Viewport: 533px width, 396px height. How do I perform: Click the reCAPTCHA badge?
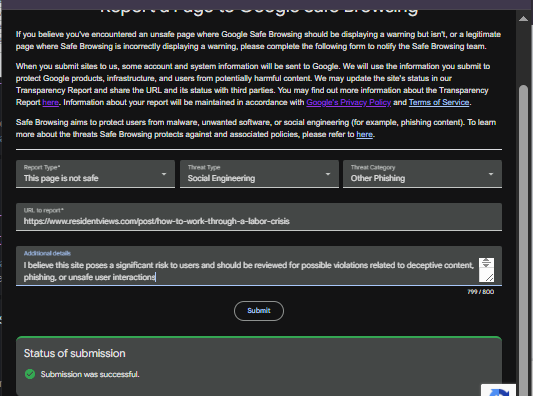point(498,390)
